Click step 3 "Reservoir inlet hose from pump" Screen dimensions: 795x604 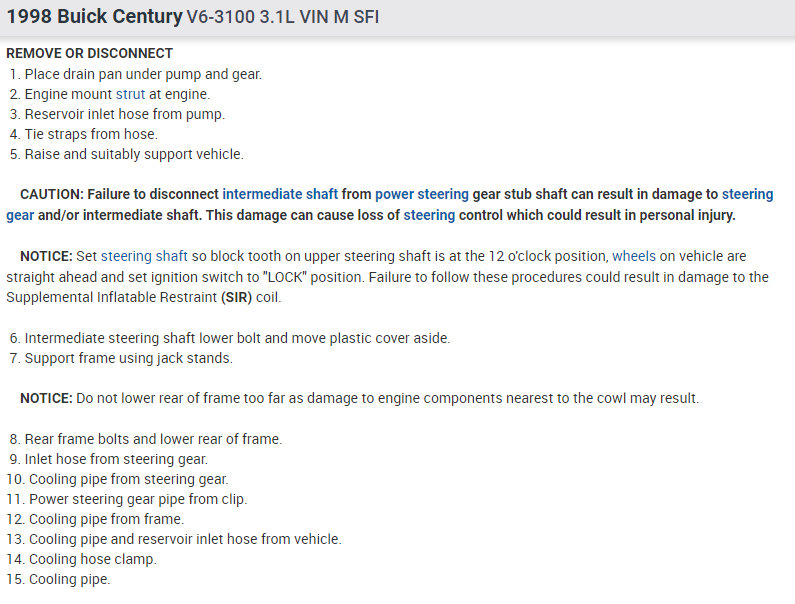(124, 114)
